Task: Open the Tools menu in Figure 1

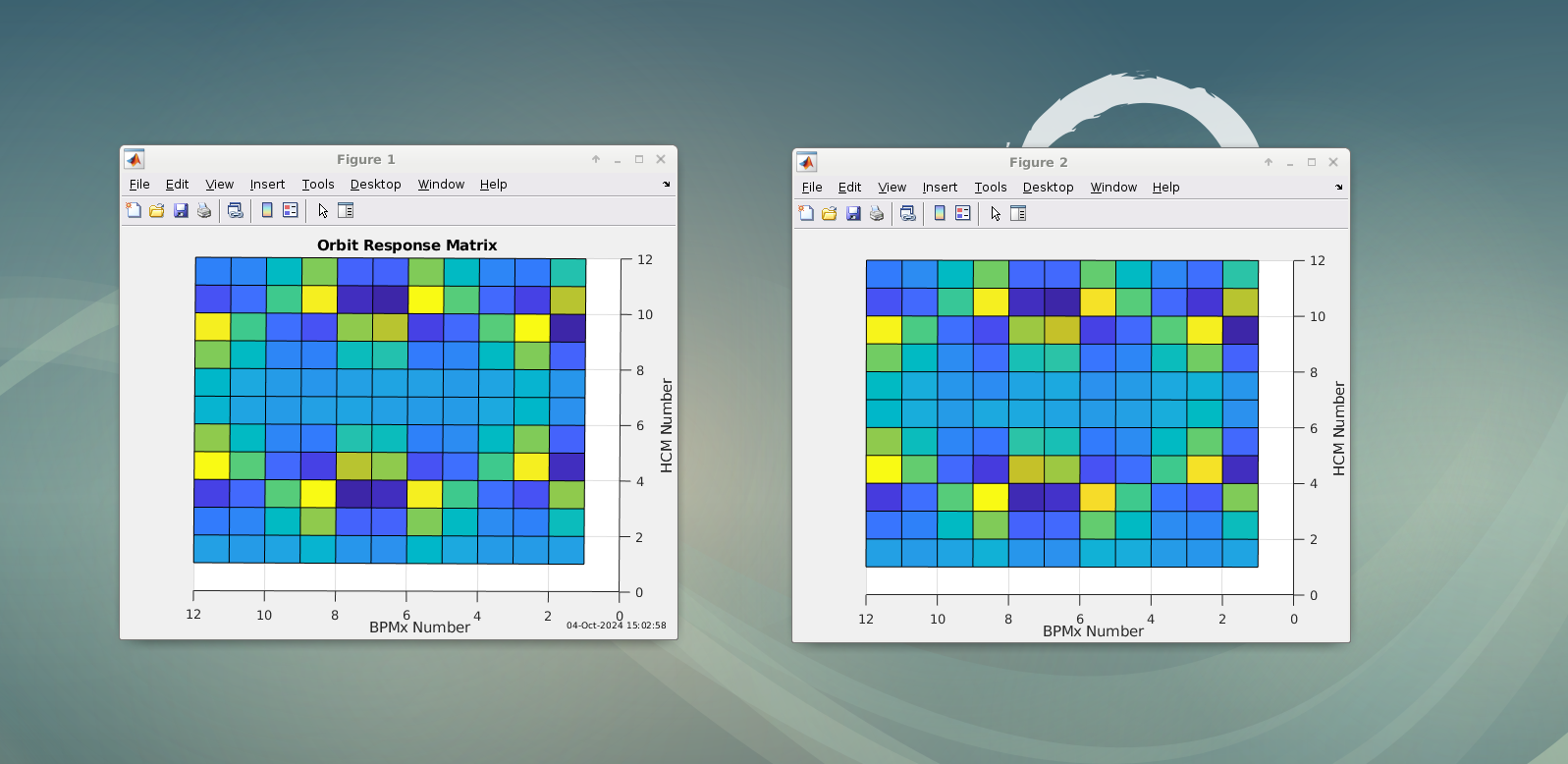Action: [318, 185]
